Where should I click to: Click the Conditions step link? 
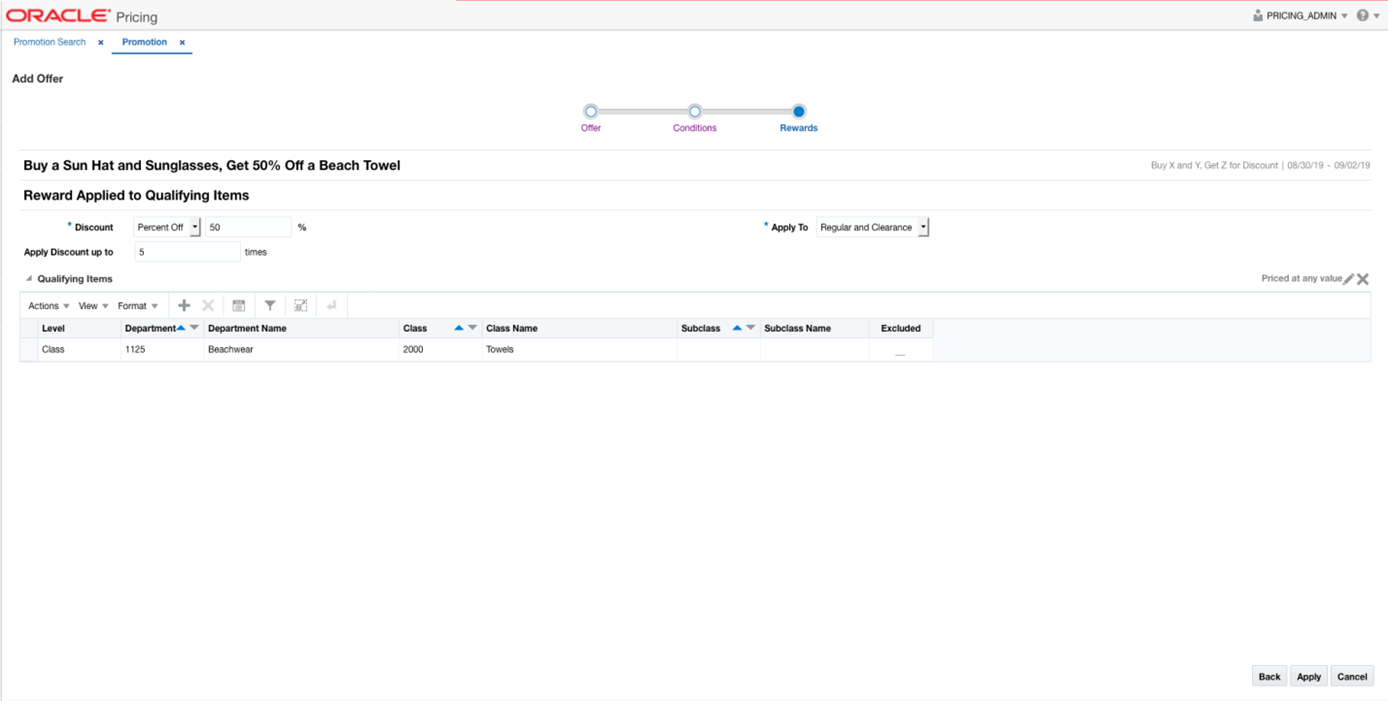695,128
